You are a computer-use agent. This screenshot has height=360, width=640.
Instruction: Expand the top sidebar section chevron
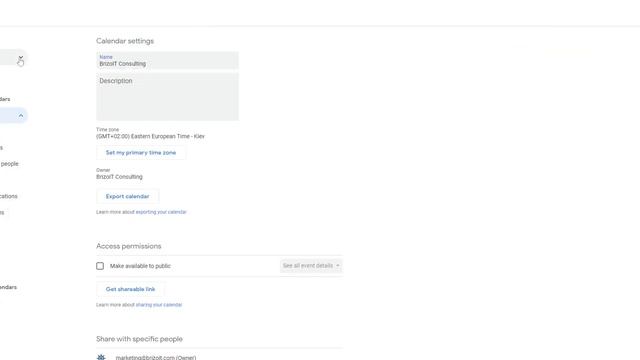21,58
